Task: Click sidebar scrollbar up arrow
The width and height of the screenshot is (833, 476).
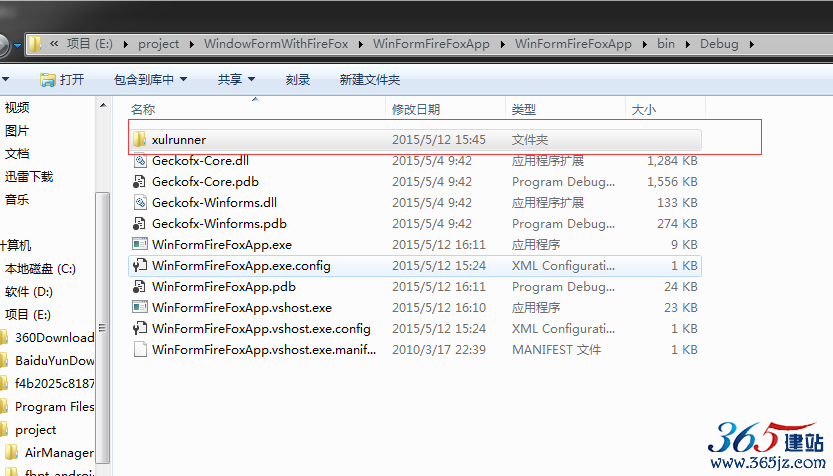Action: (103, 105)
